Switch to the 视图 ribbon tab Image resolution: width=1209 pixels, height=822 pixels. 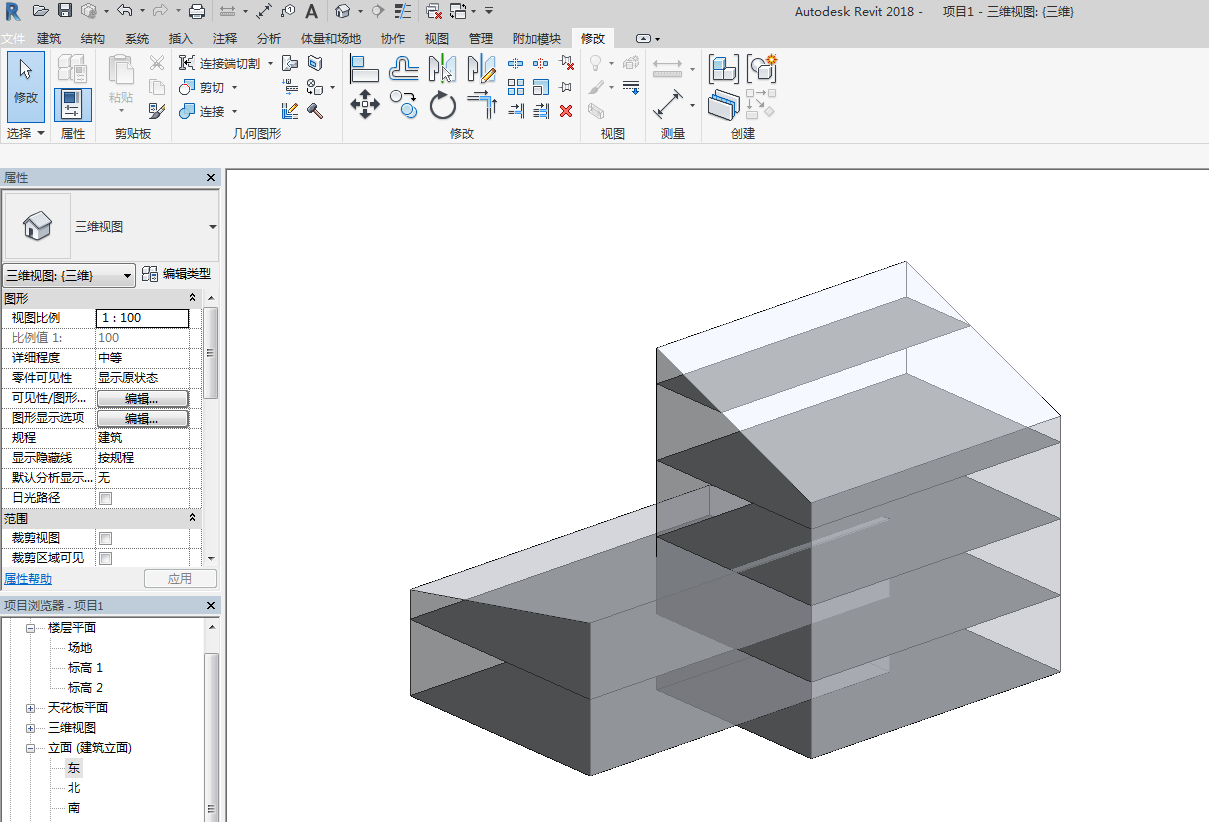(437, 38)
